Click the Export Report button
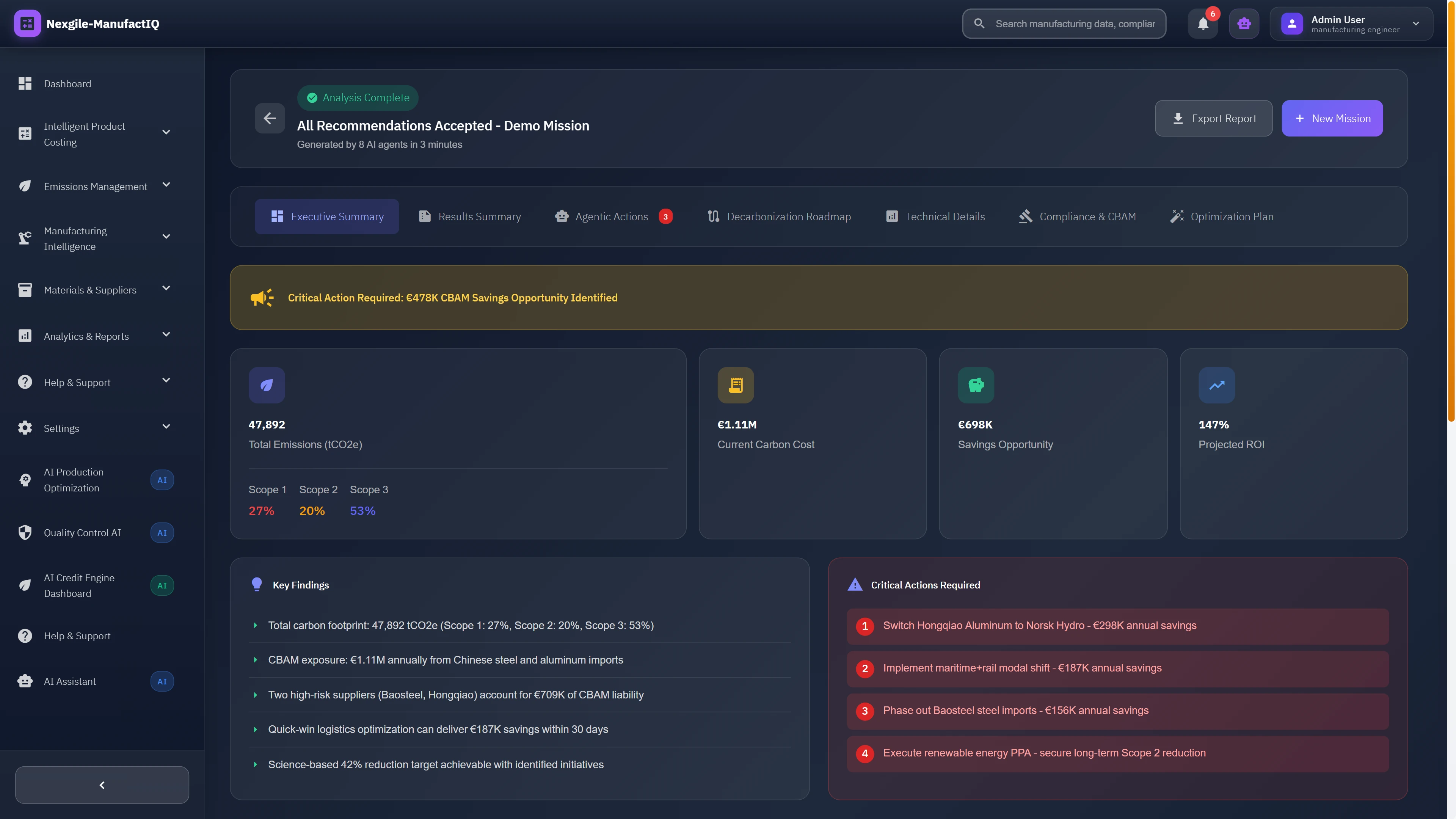 pyautogui.click(x=1213, y=118)
